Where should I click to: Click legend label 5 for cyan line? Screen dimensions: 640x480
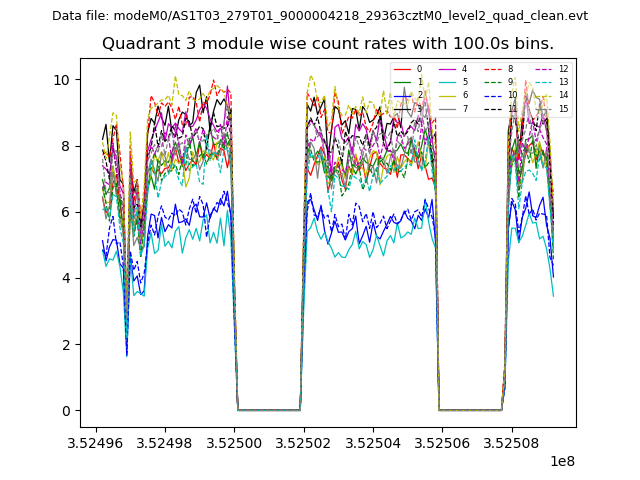tap(464, 82)
